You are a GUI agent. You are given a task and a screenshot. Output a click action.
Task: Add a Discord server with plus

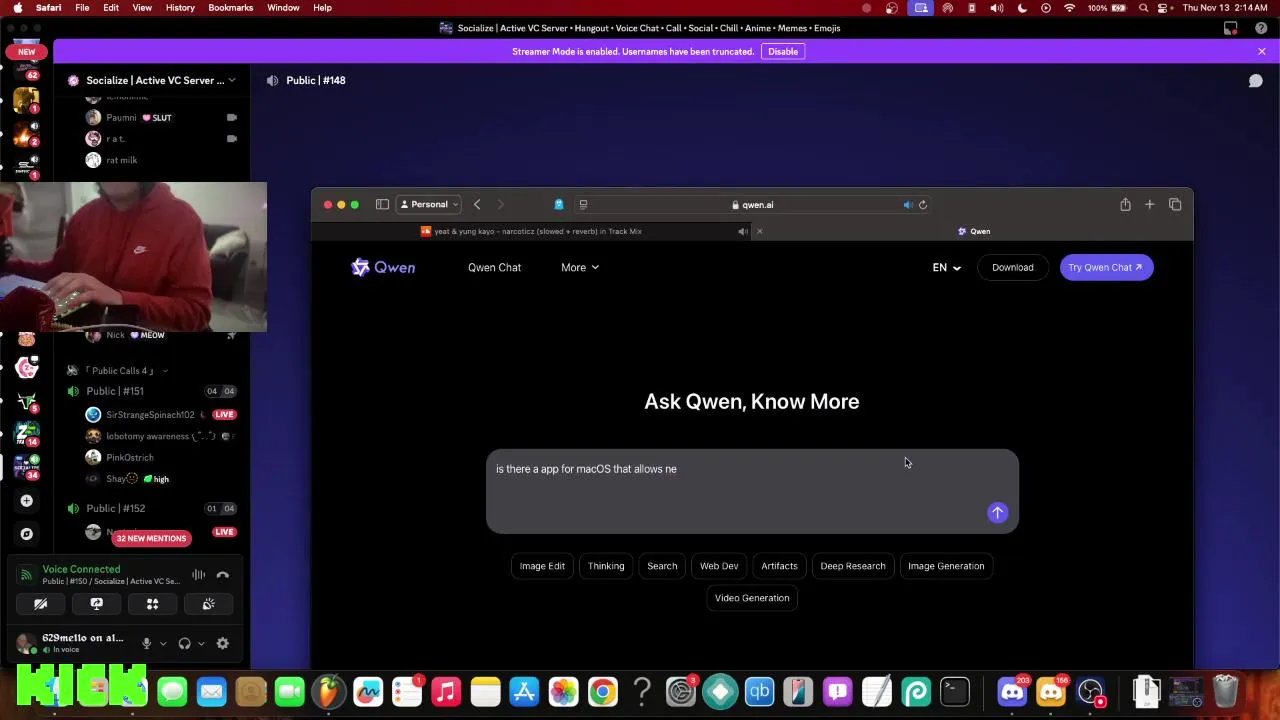(x=27, y=501)
